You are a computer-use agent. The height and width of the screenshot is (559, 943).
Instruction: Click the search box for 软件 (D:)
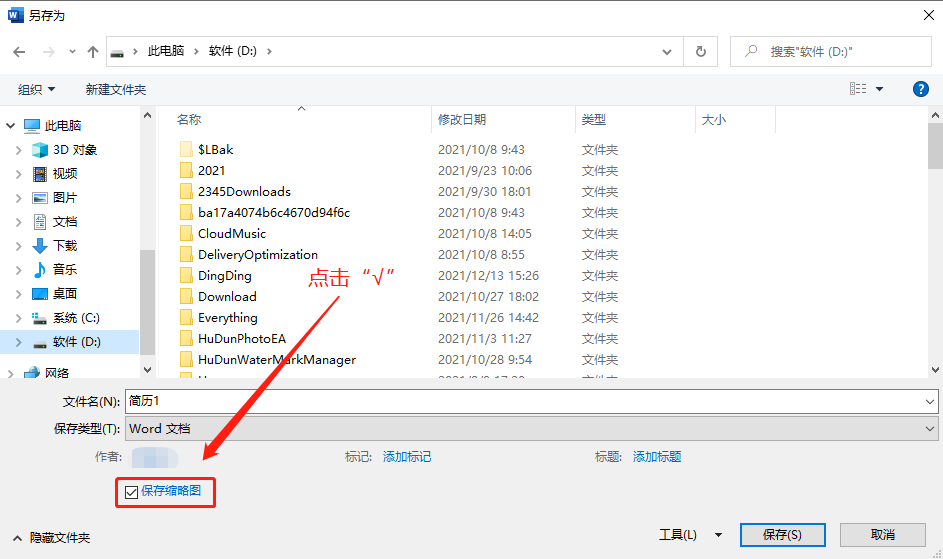click(831, 52)
